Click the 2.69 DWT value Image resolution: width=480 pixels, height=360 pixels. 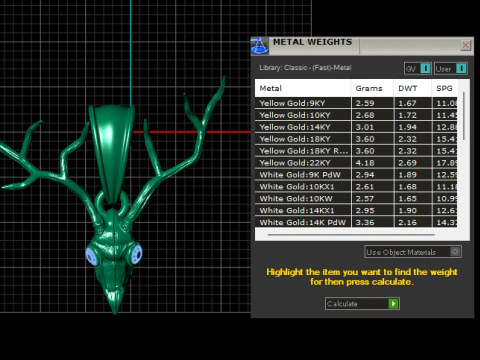[x=407, y=163]
